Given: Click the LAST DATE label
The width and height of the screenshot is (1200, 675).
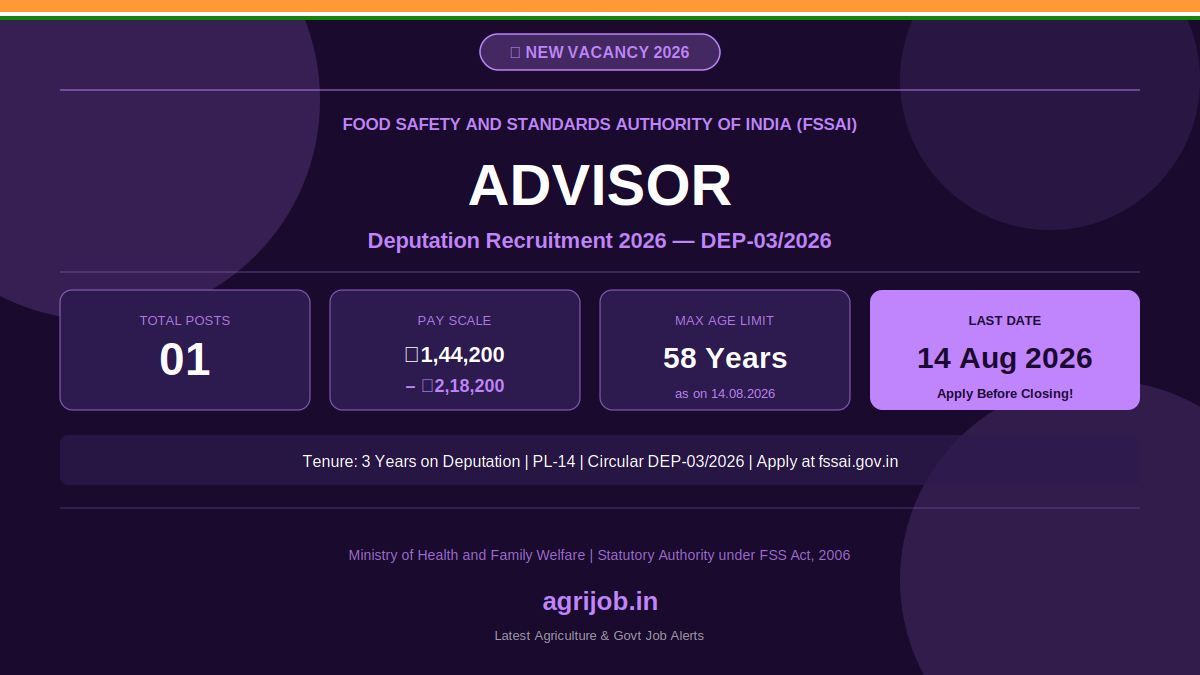Looking at the screenshot, I should point(1005,321).
